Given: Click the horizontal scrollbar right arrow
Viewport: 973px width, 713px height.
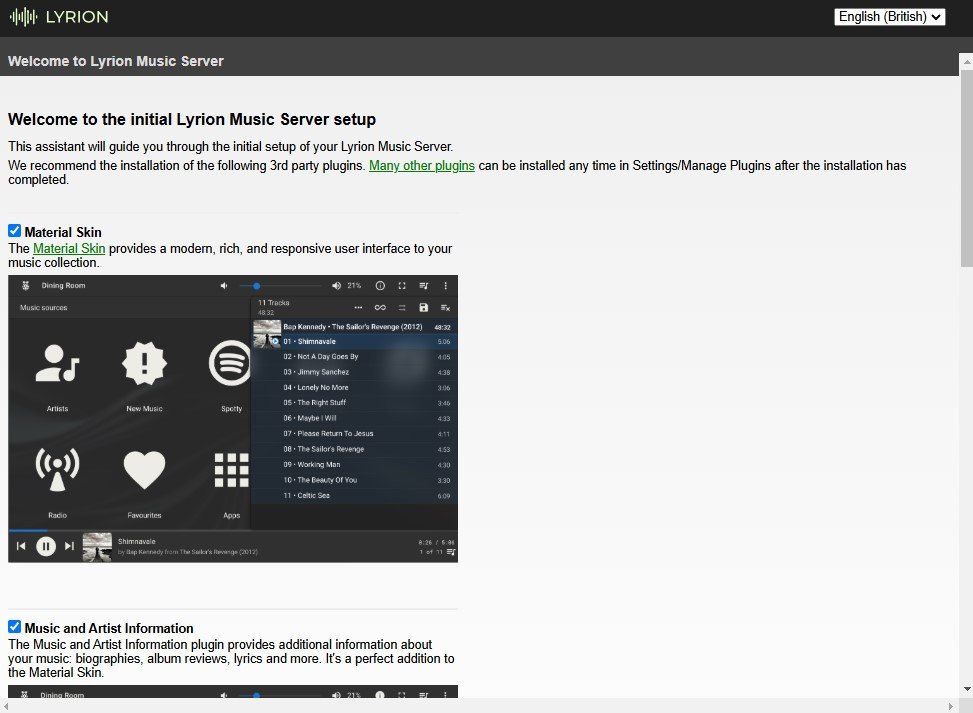Looking at the screenshot, I should coord(950,706).
